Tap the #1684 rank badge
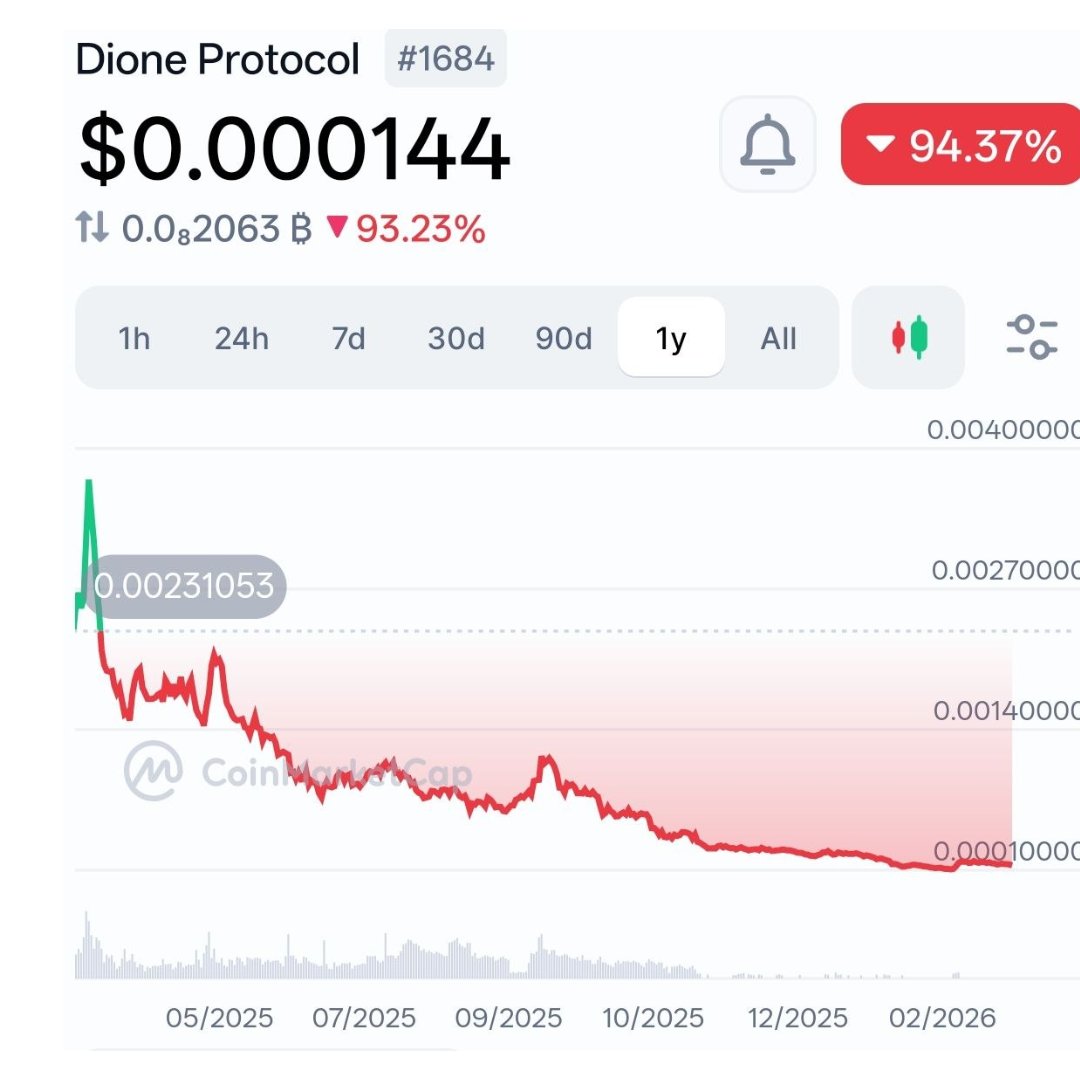 coord(446,59)
